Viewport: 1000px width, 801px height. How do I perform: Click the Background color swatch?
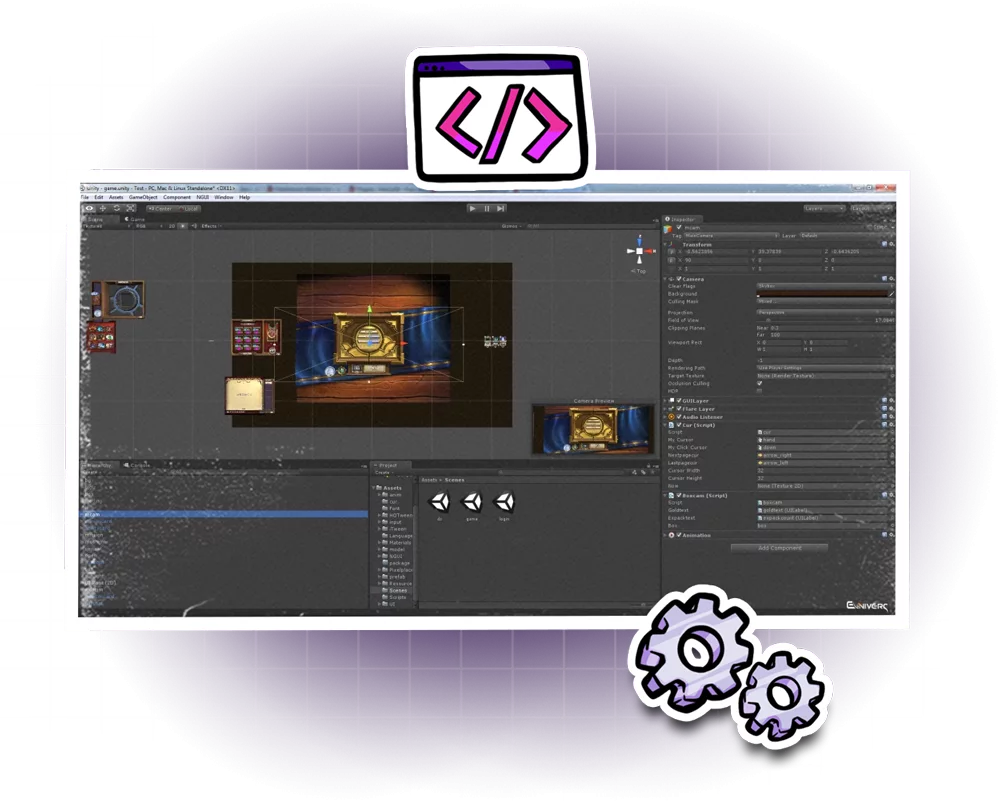[x=821, y=294]
